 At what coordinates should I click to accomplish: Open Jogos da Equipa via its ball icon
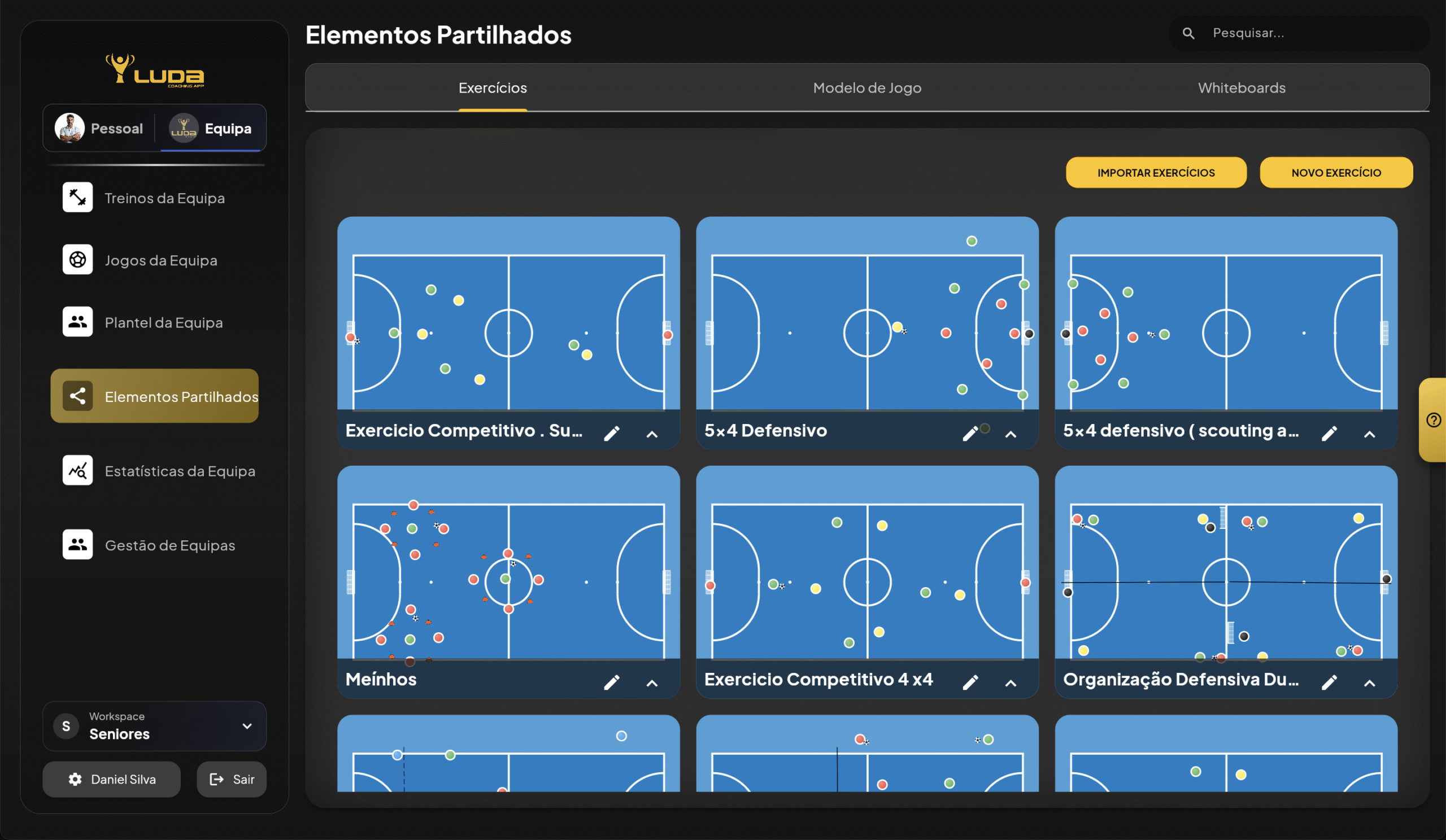pos(77,260)
